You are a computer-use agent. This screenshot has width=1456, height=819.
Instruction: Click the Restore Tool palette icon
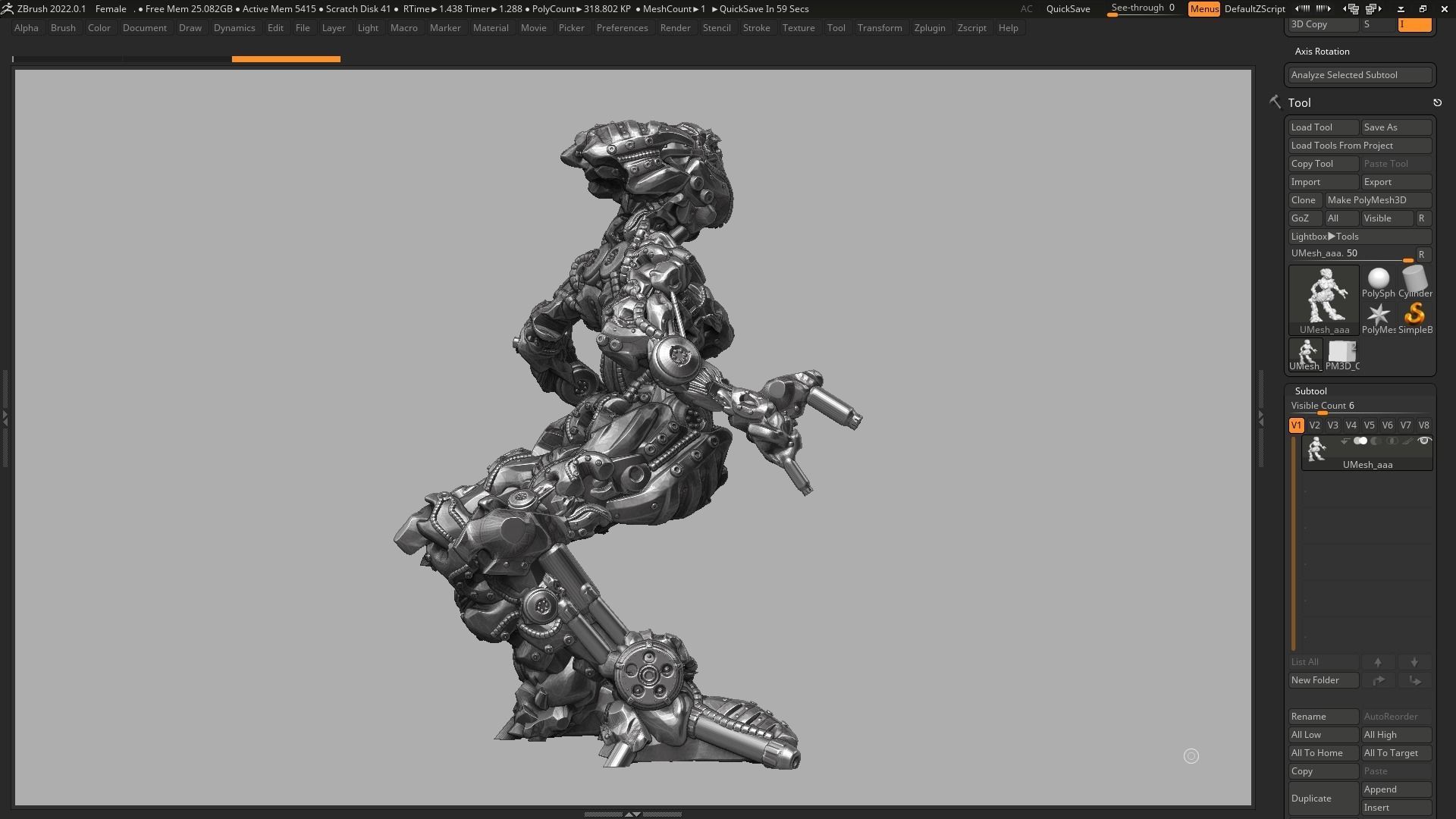1437,102
